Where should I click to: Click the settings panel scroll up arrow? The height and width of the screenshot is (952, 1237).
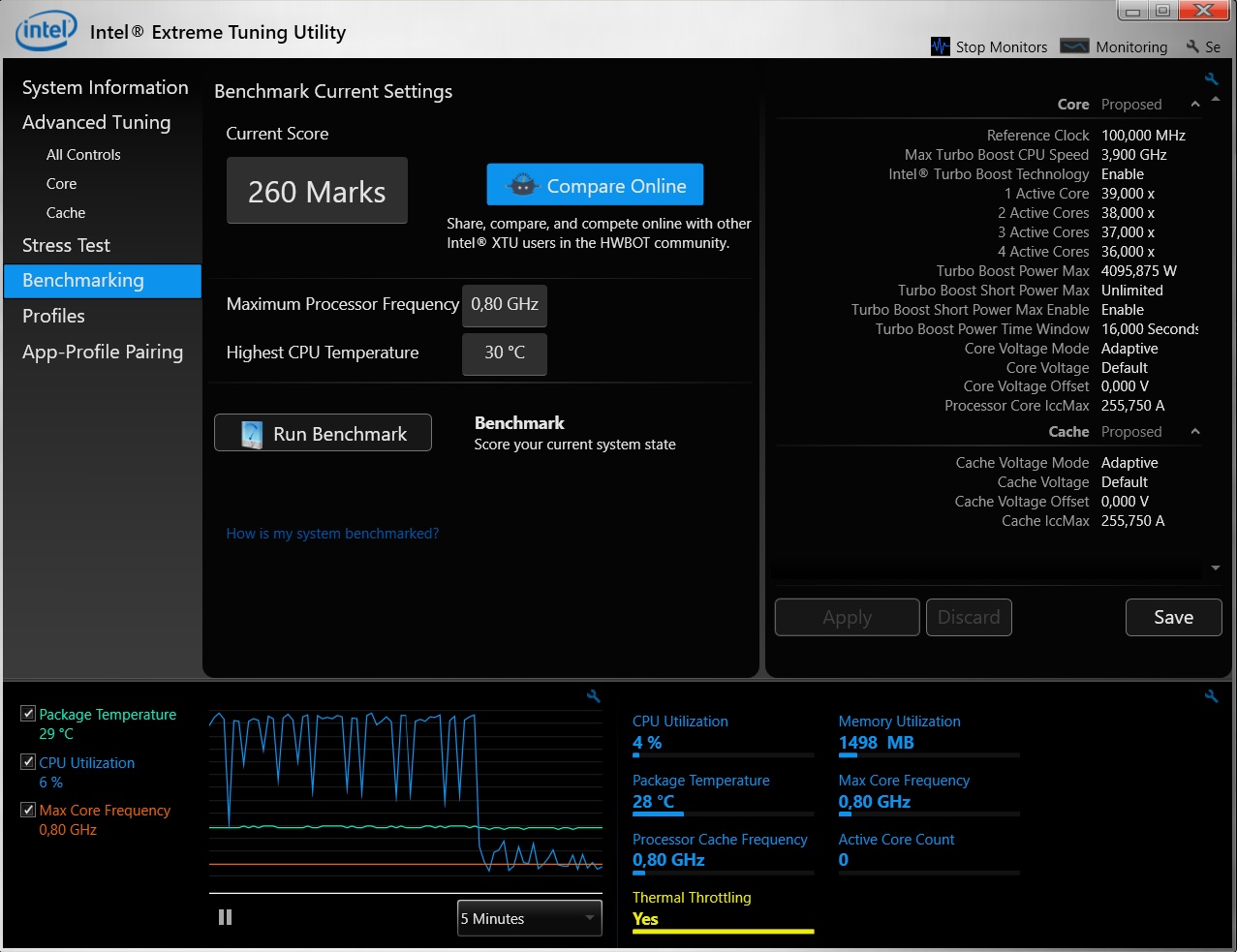click(1216, 99)
